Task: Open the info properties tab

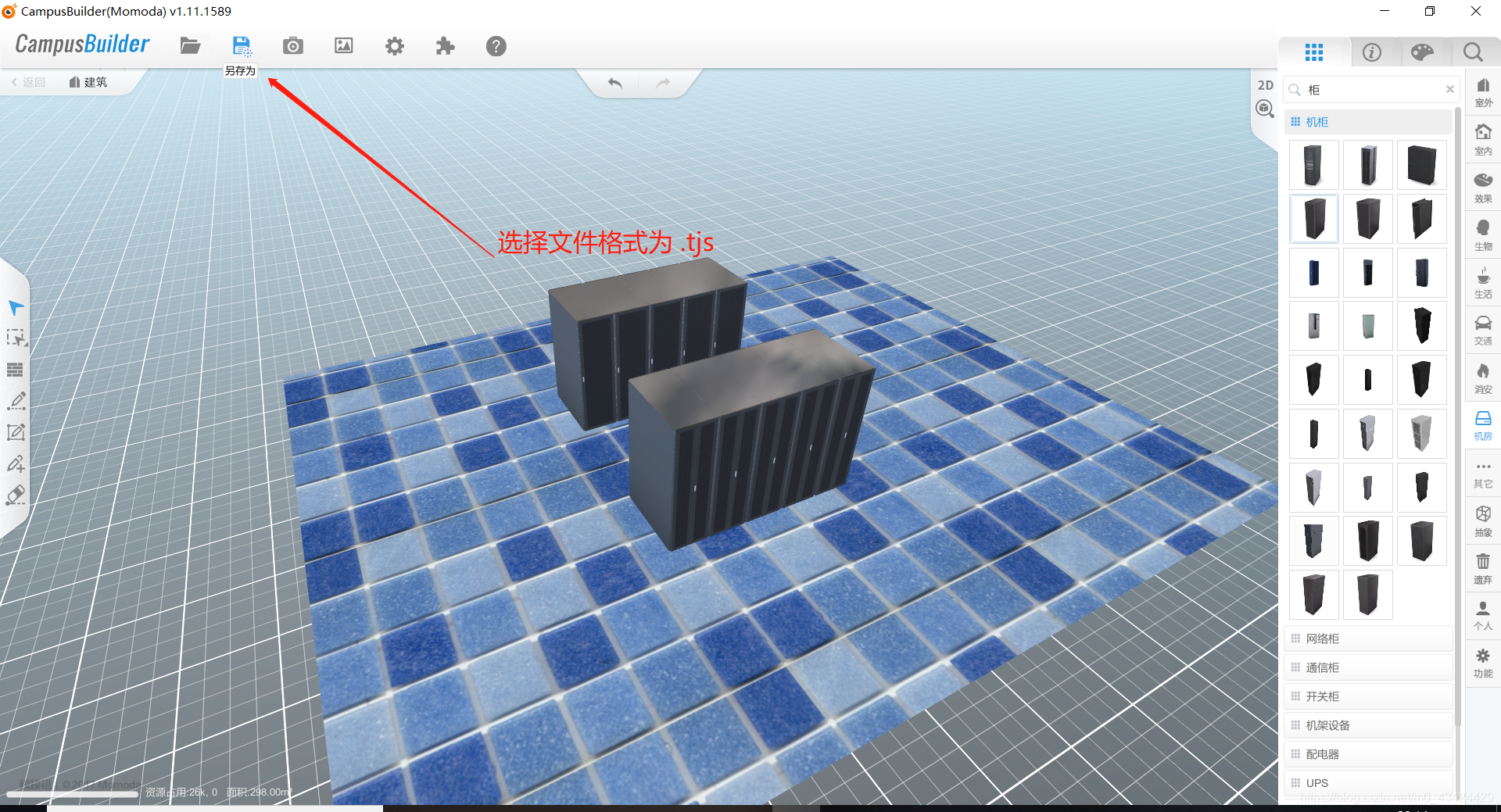Action: point(1372,52)
